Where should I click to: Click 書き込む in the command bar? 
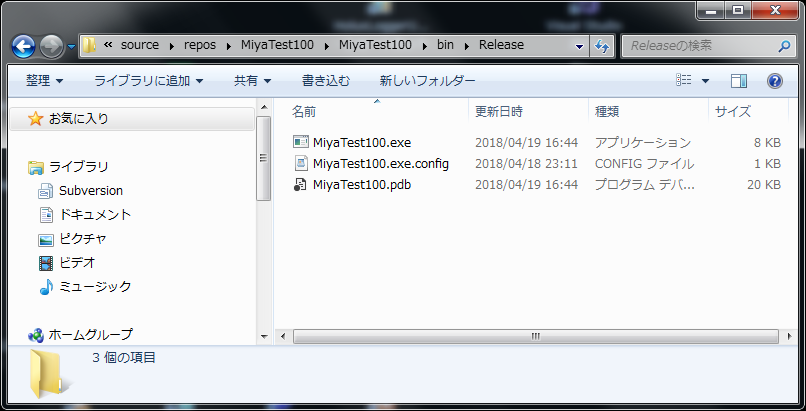(325, 81)
